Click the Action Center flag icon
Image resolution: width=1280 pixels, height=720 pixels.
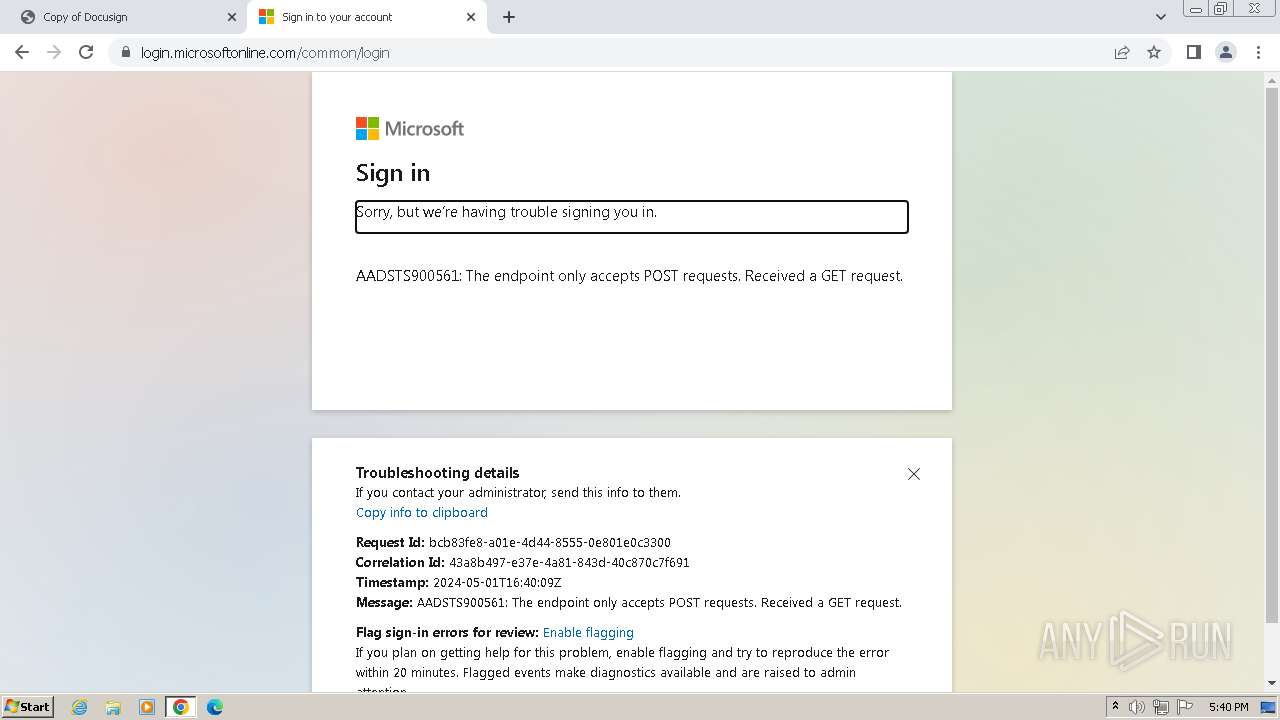click(1185, 707)
